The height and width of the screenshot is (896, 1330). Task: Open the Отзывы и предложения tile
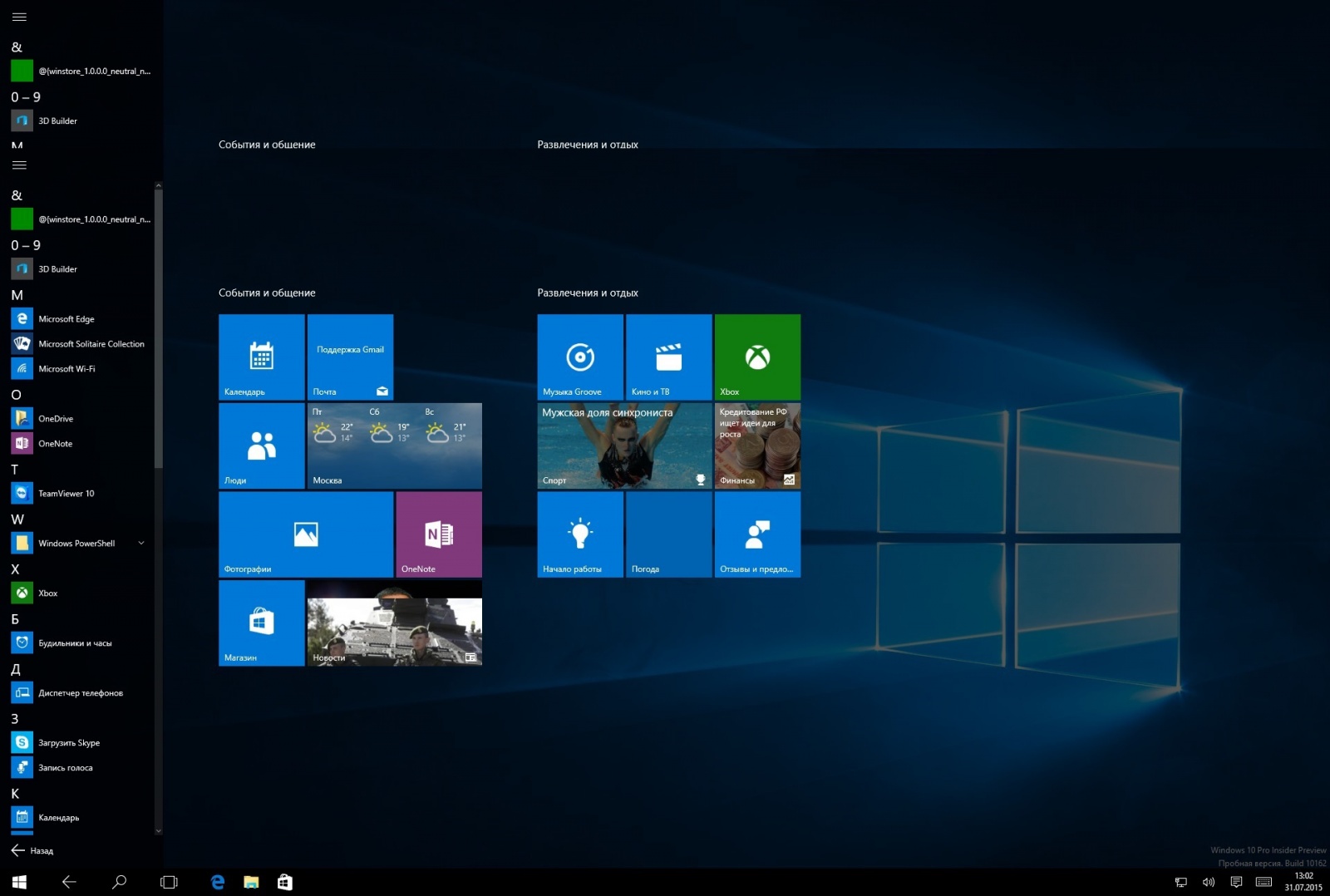coord(757,534)
